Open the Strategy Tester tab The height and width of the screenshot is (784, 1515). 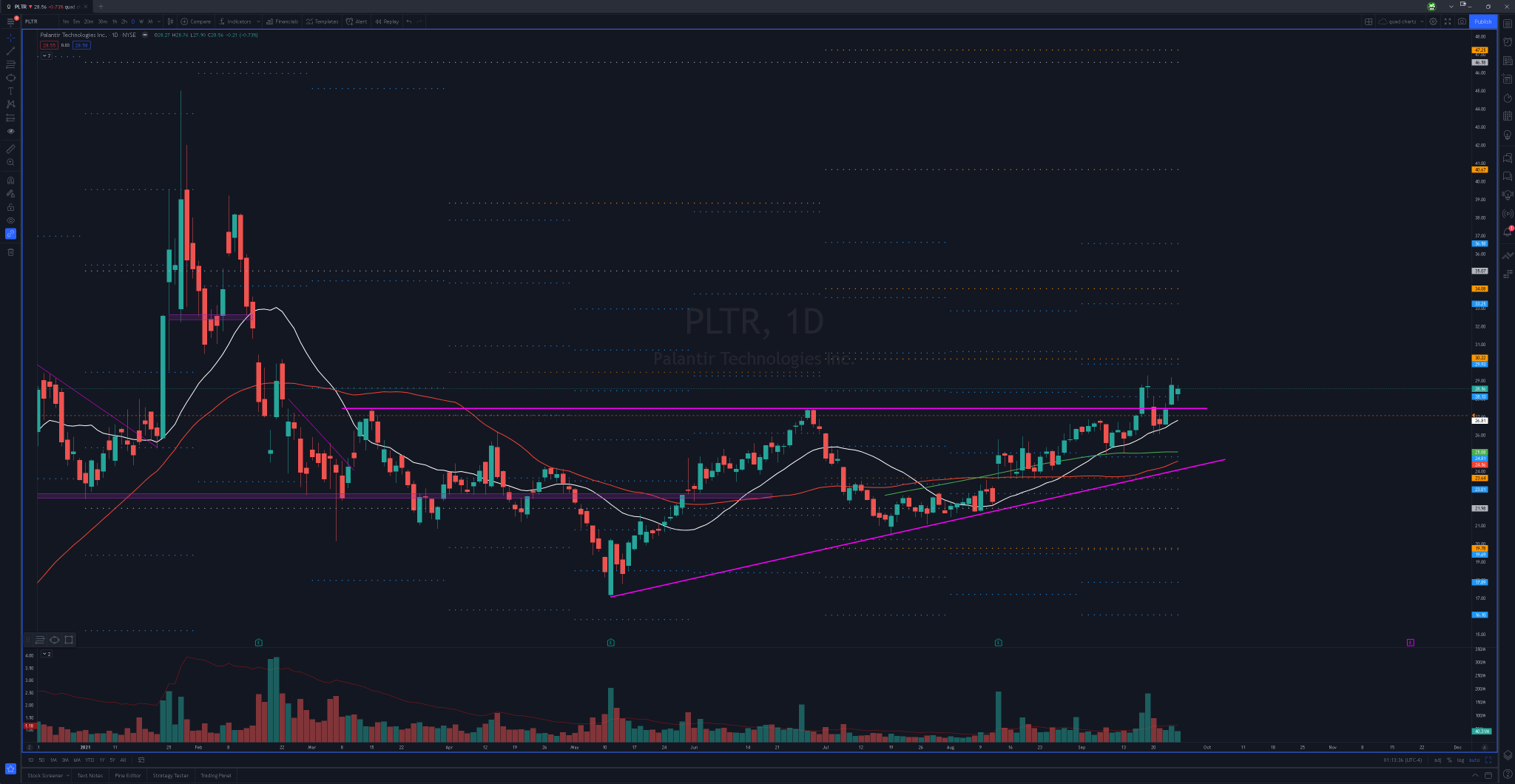click(x=171, y=776)
